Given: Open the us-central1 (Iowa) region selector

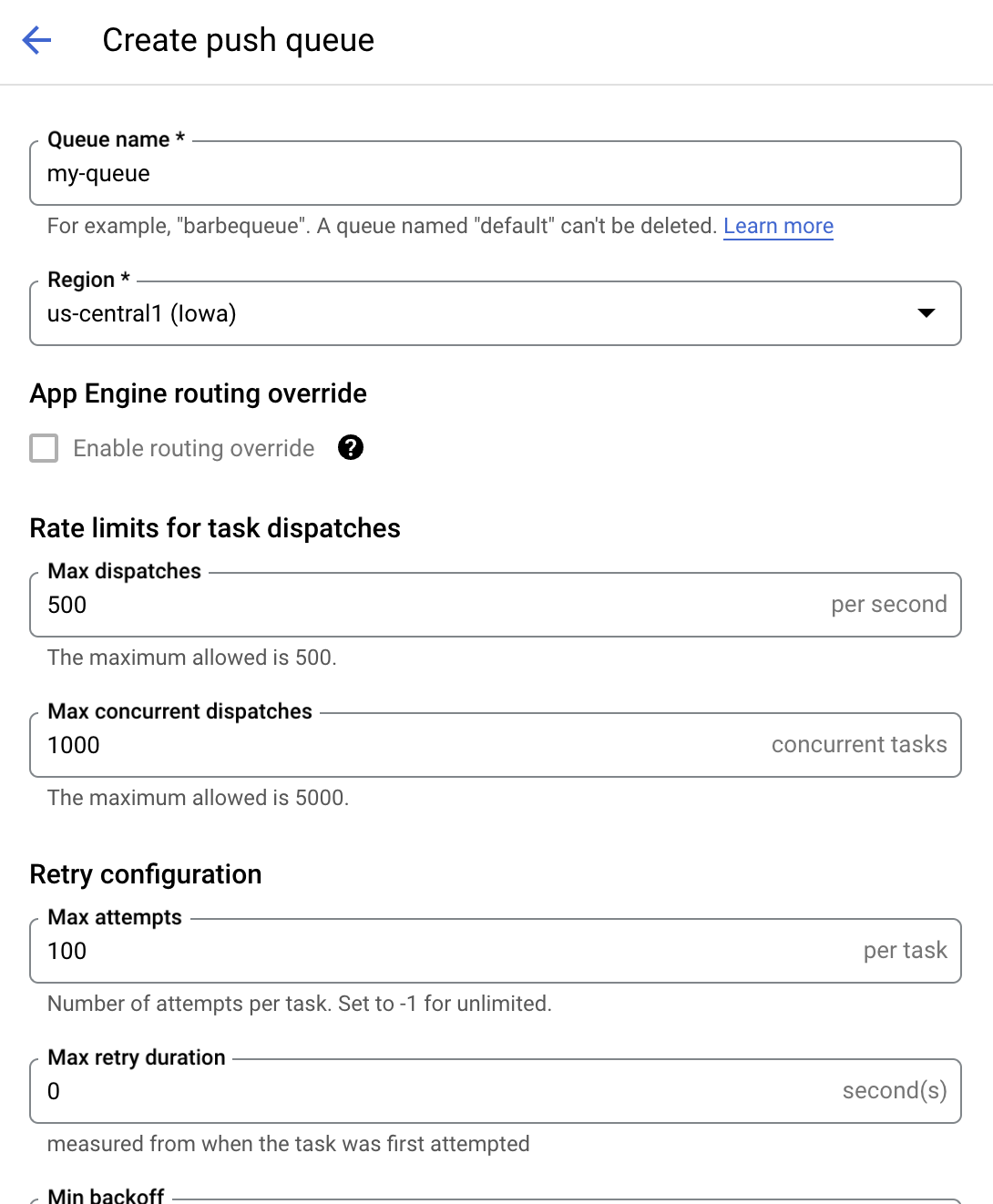Looking at the screenshot, I should click(496, 313).
